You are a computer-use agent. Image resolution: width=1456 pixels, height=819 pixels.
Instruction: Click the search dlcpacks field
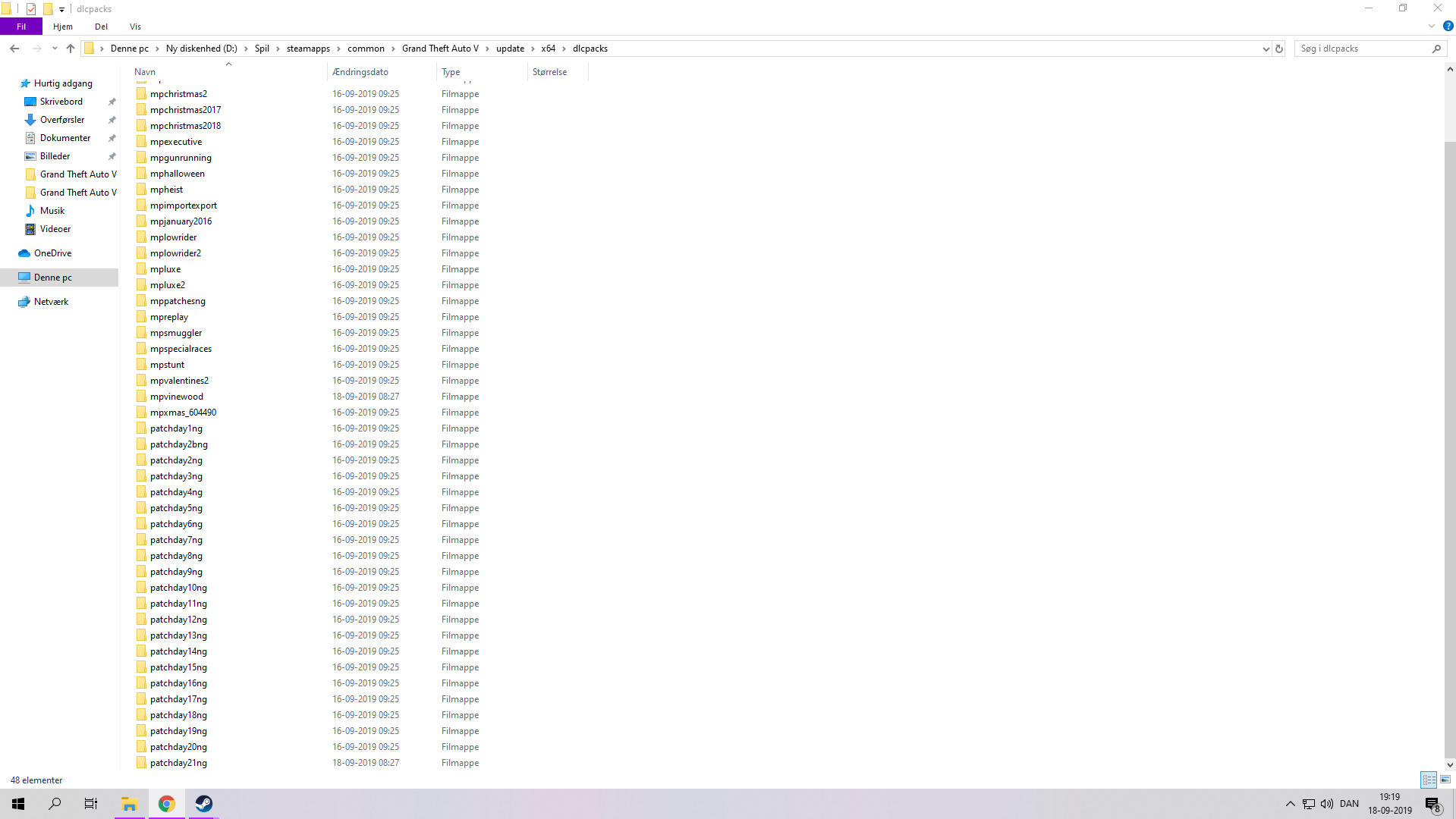(x=1370, y=49)
